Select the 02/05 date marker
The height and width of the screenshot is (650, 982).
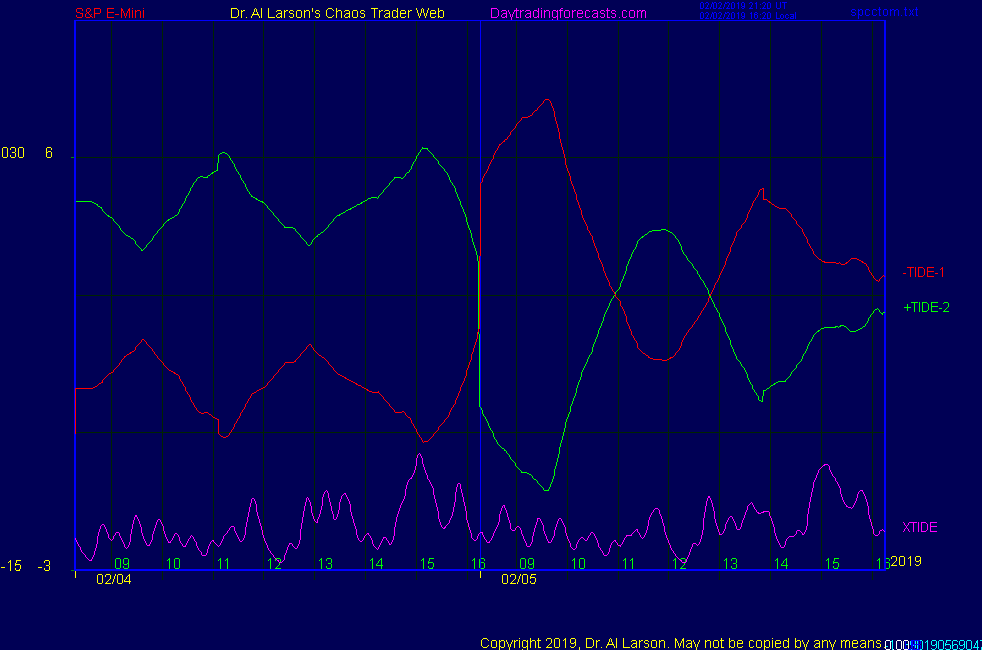(519, 578)
